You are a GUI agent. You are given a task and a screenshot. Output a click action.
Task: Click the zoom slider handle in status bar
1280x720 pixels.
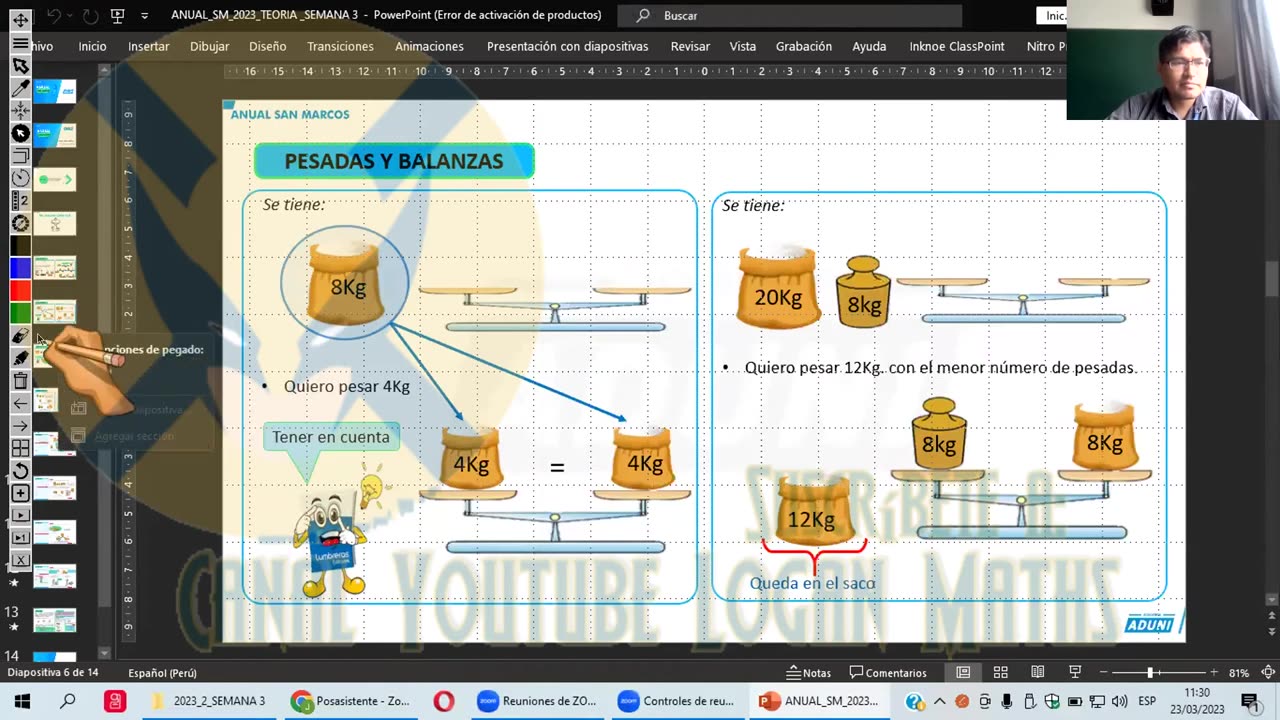1150,673
